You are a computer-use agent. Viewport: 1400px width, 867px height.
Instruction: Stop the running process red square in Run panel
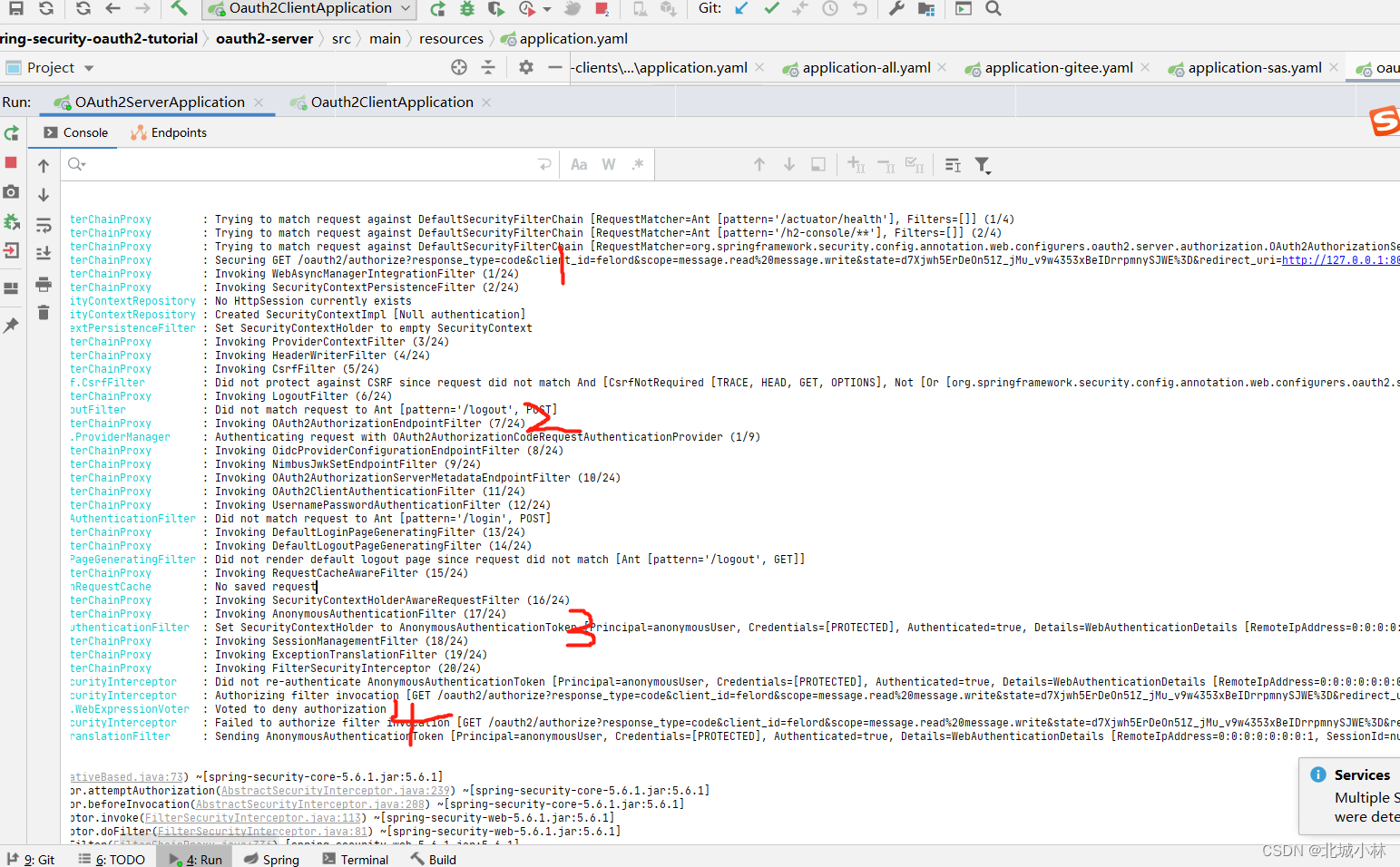click(x=12, y=162)
